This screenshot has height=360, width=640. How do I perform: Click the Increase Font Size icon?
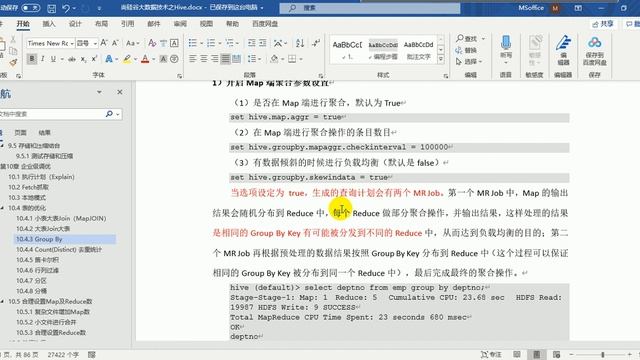coord(104,43)
